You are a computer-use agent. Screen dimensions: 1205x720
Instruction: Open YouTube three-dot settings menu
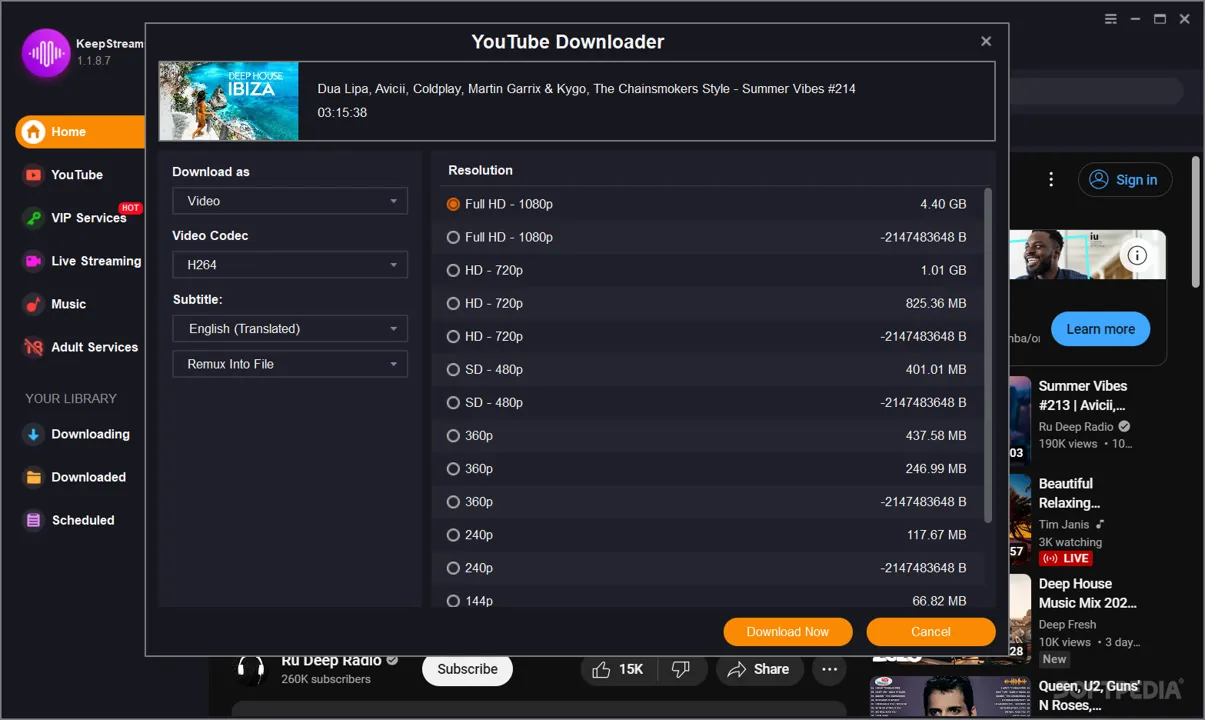pyautogui.click(x=1051, y=180)
